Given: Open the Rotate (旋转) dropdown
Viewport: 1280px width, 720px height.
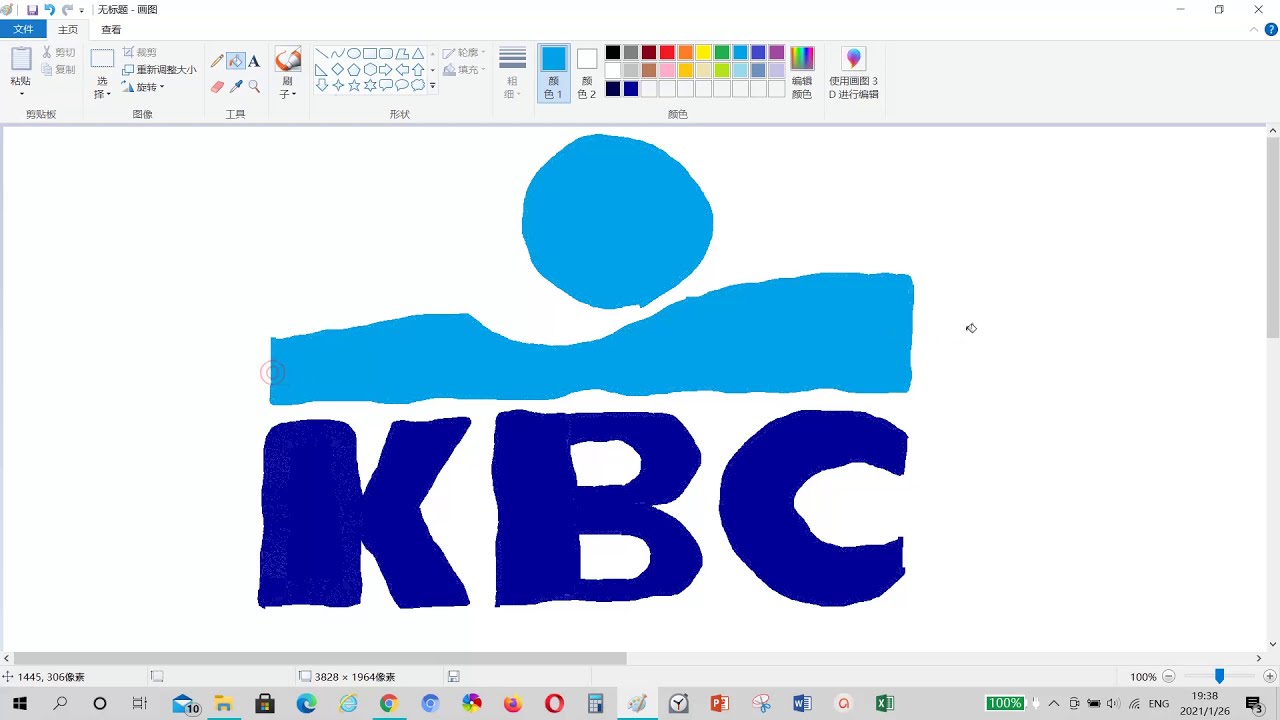Looking at the screenshot, I should click(143, 87).
